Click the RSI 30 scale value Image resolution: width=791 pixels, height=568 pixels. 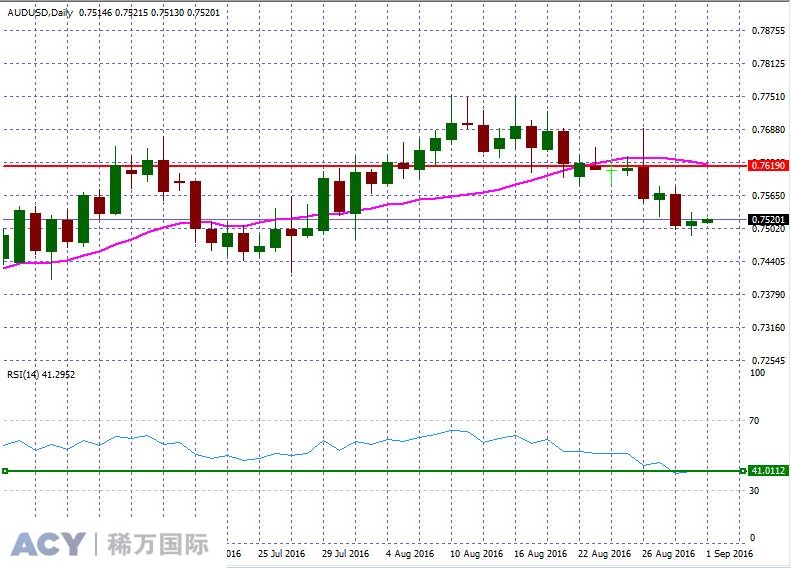point(754,490)
